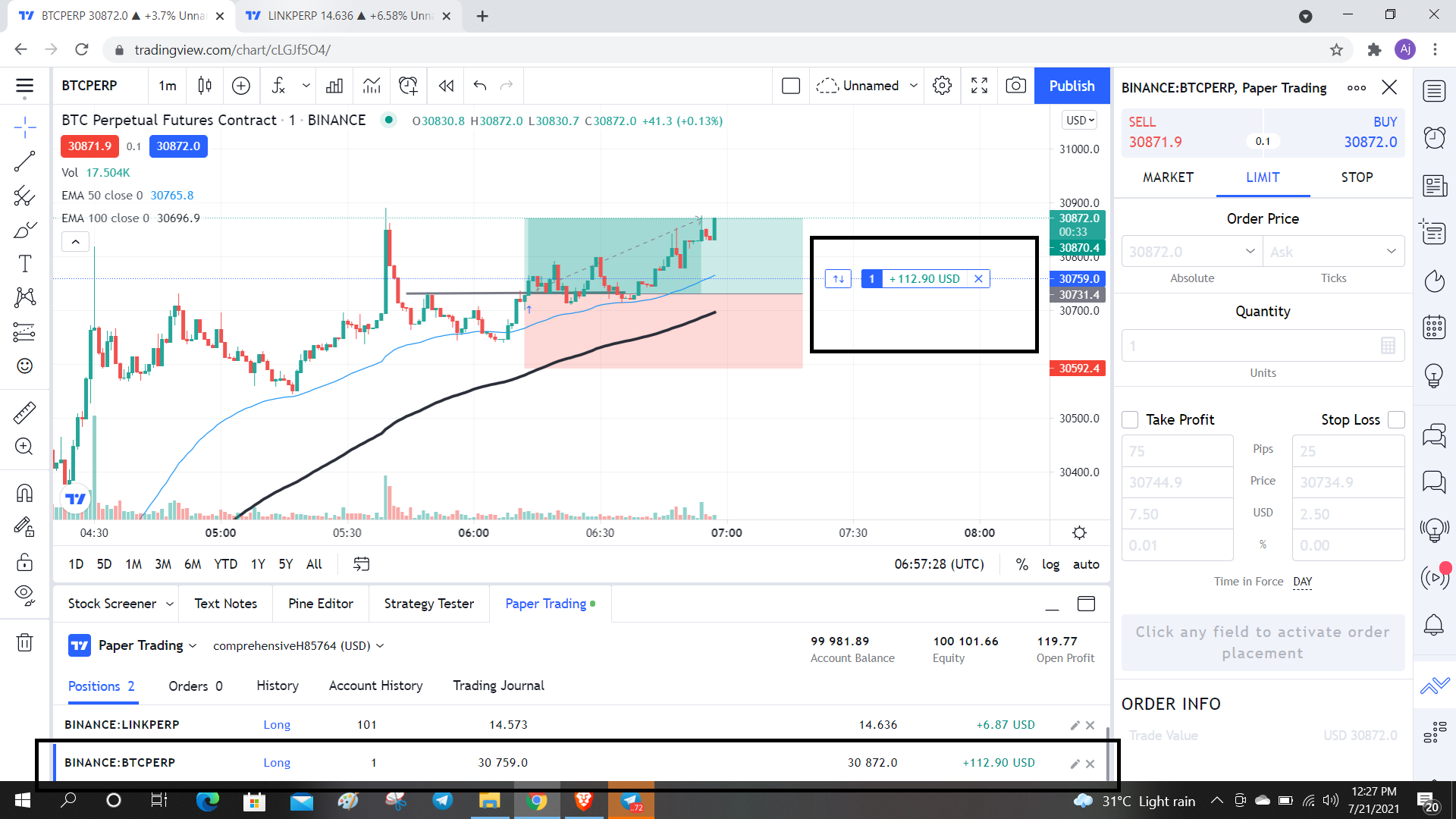
Task: Change the 1m chart interval
Action: [x=168, y=86]
